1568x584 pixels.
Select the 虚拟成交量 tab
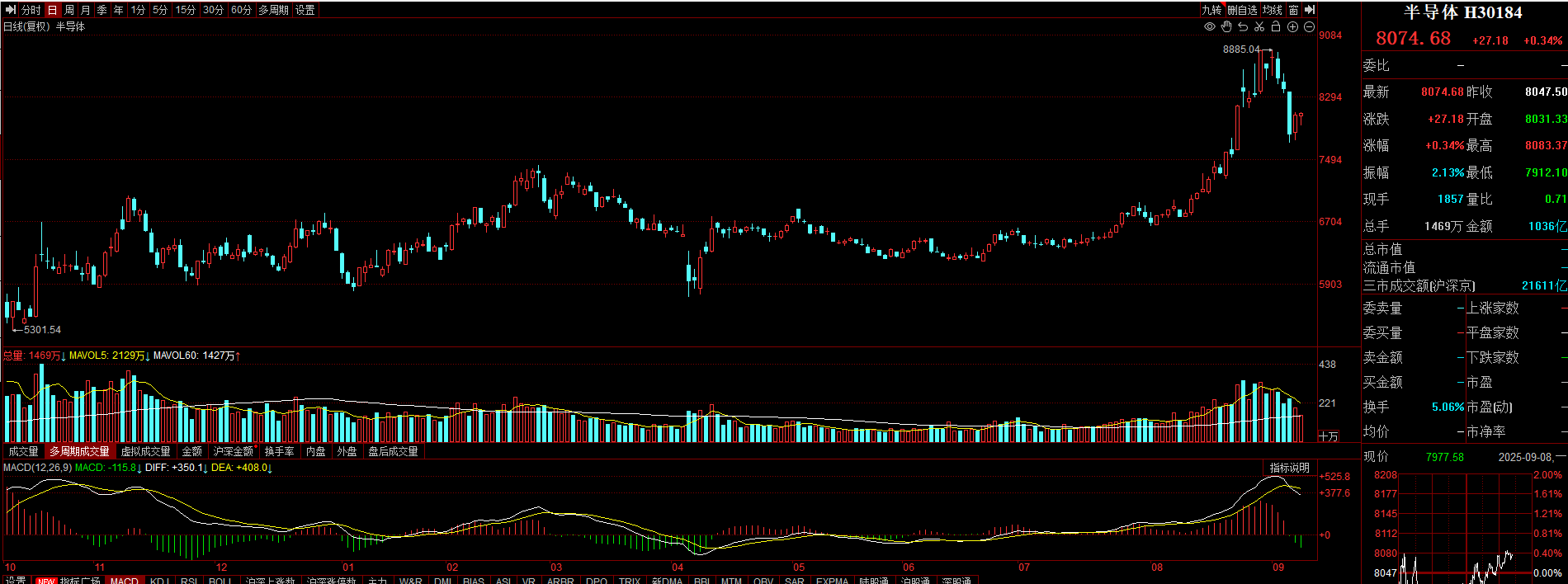pyautogui.click(x=146, y=451)
